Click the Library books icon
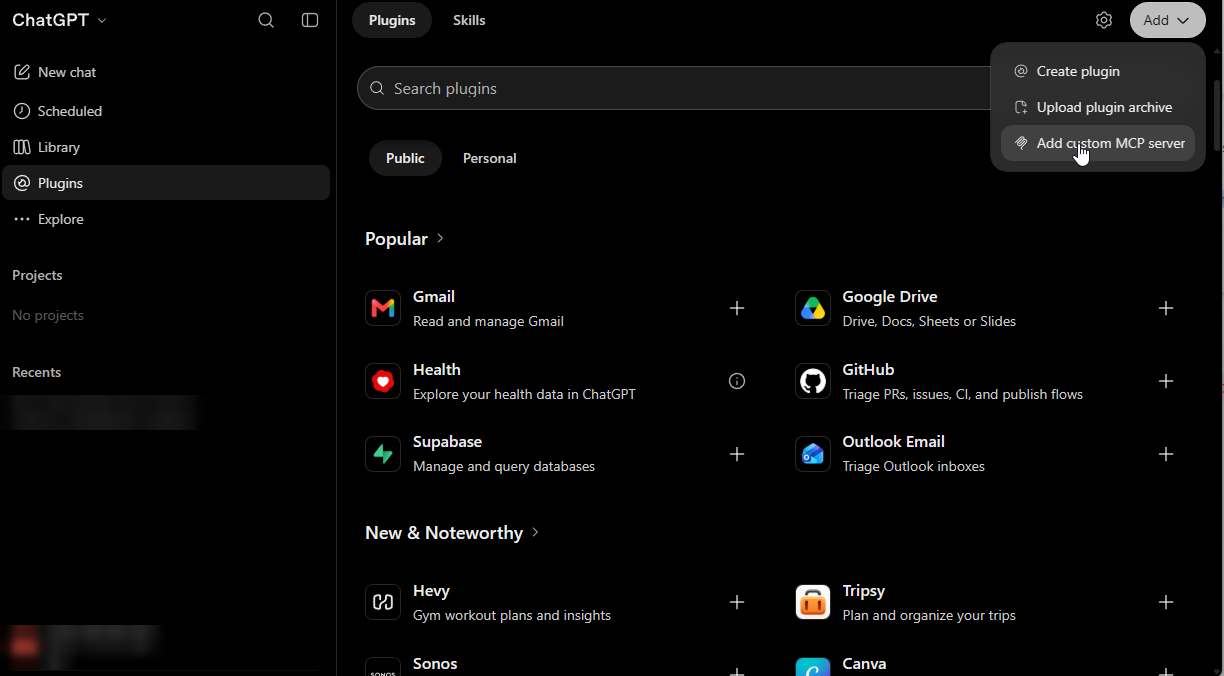This screenshot has width=1224, height=676. point(22,147)
